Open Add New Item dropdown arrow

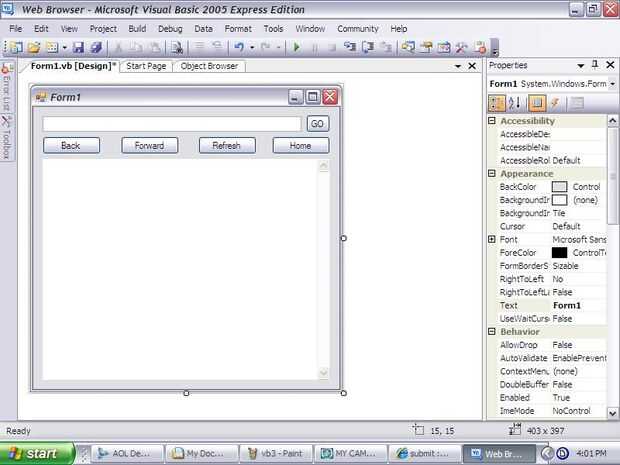tap(64, 48)
